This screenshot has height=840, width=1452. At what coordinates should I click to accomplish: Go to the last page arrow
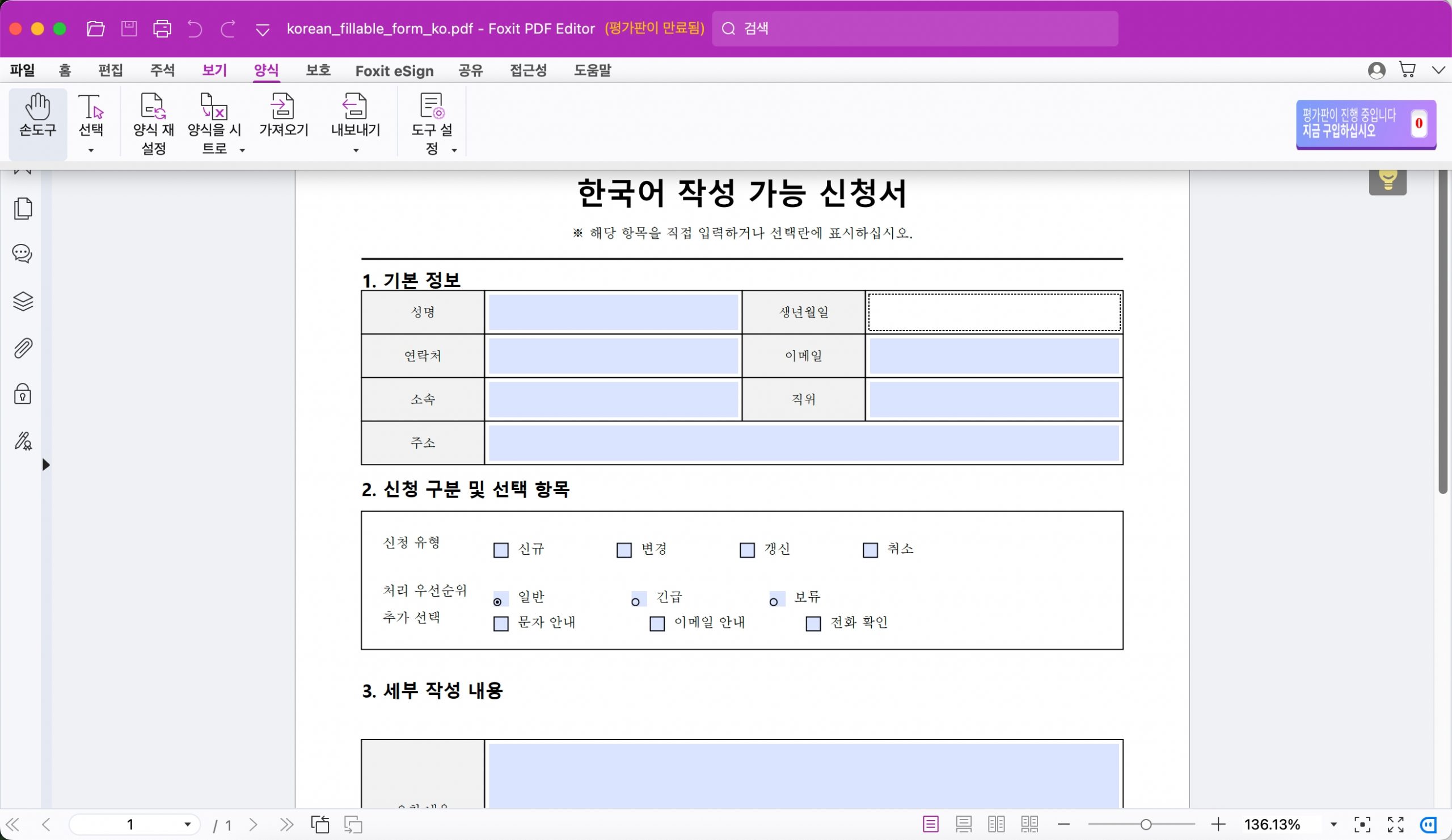(286, 825)
